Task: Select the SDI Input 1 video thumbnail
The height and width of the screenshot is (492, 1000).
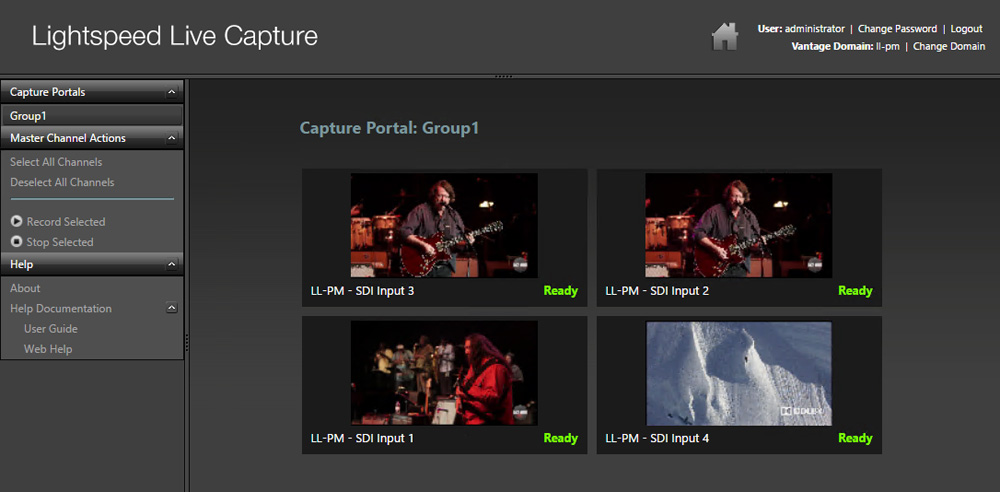Action: [x=444, y=373]
